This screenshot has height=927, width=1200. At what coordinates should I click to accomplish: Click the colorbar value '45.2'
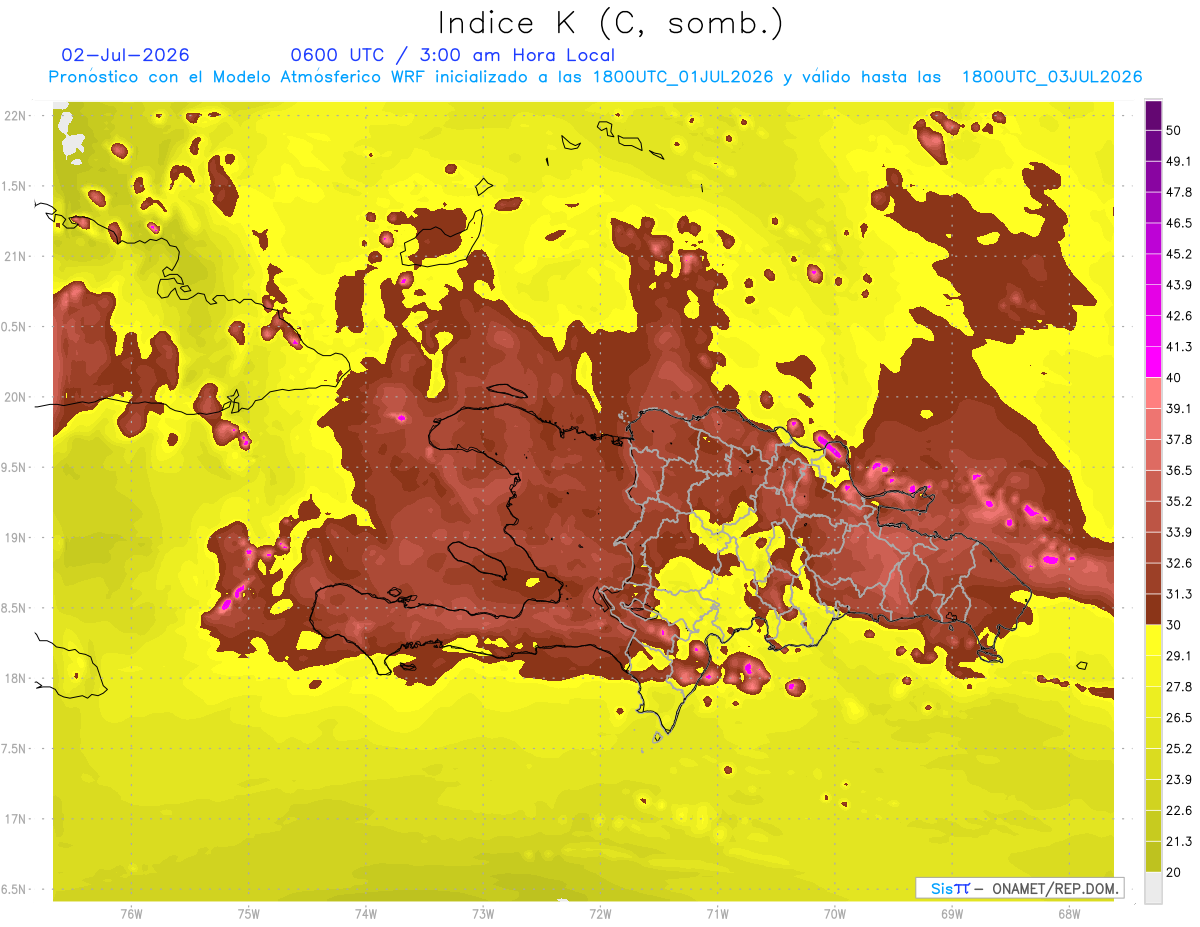[1179, 255]
